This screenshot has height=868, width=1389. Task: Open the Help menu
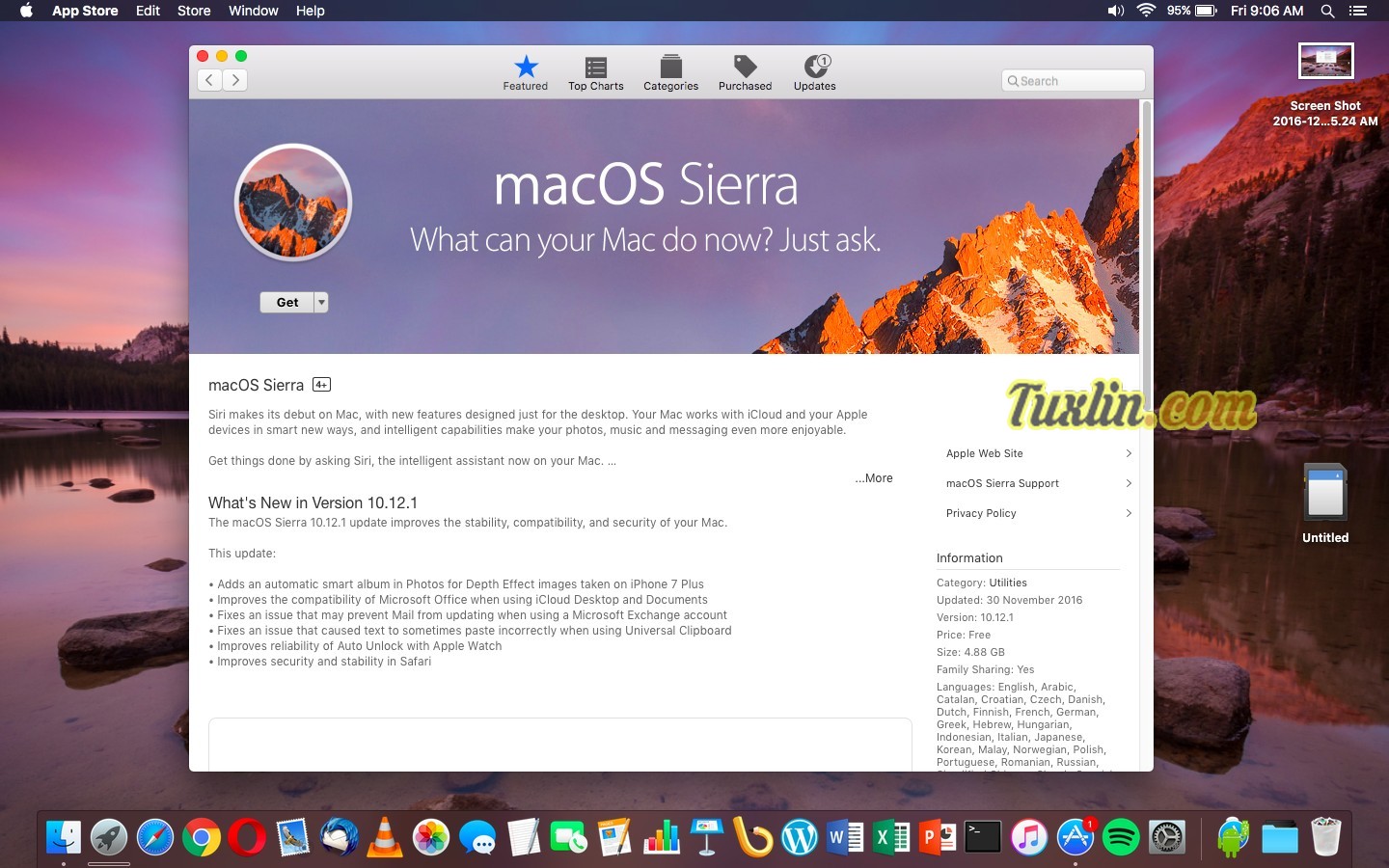[311, 11]
